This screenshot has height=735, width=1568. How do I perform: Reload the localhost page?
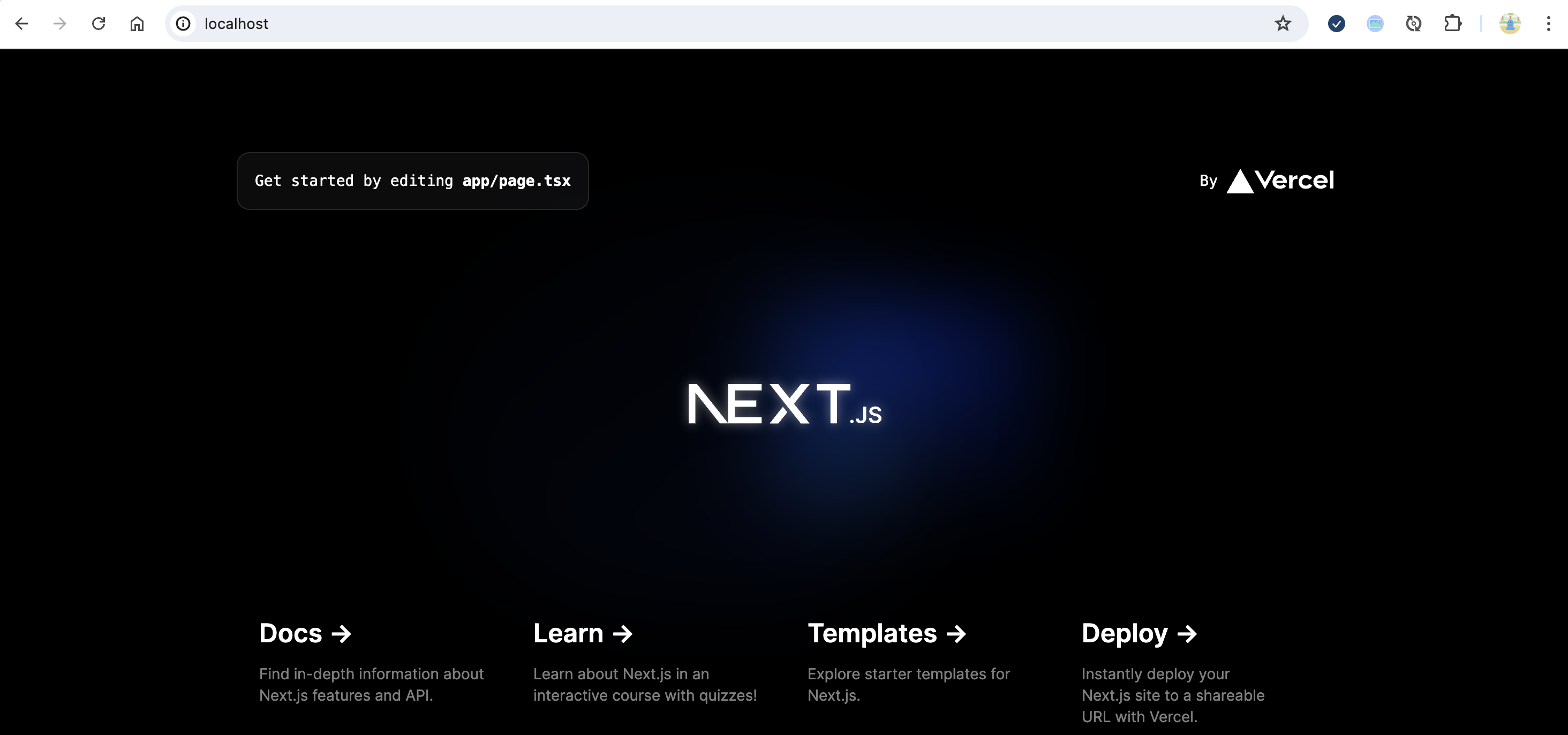[x=99, y=24]
